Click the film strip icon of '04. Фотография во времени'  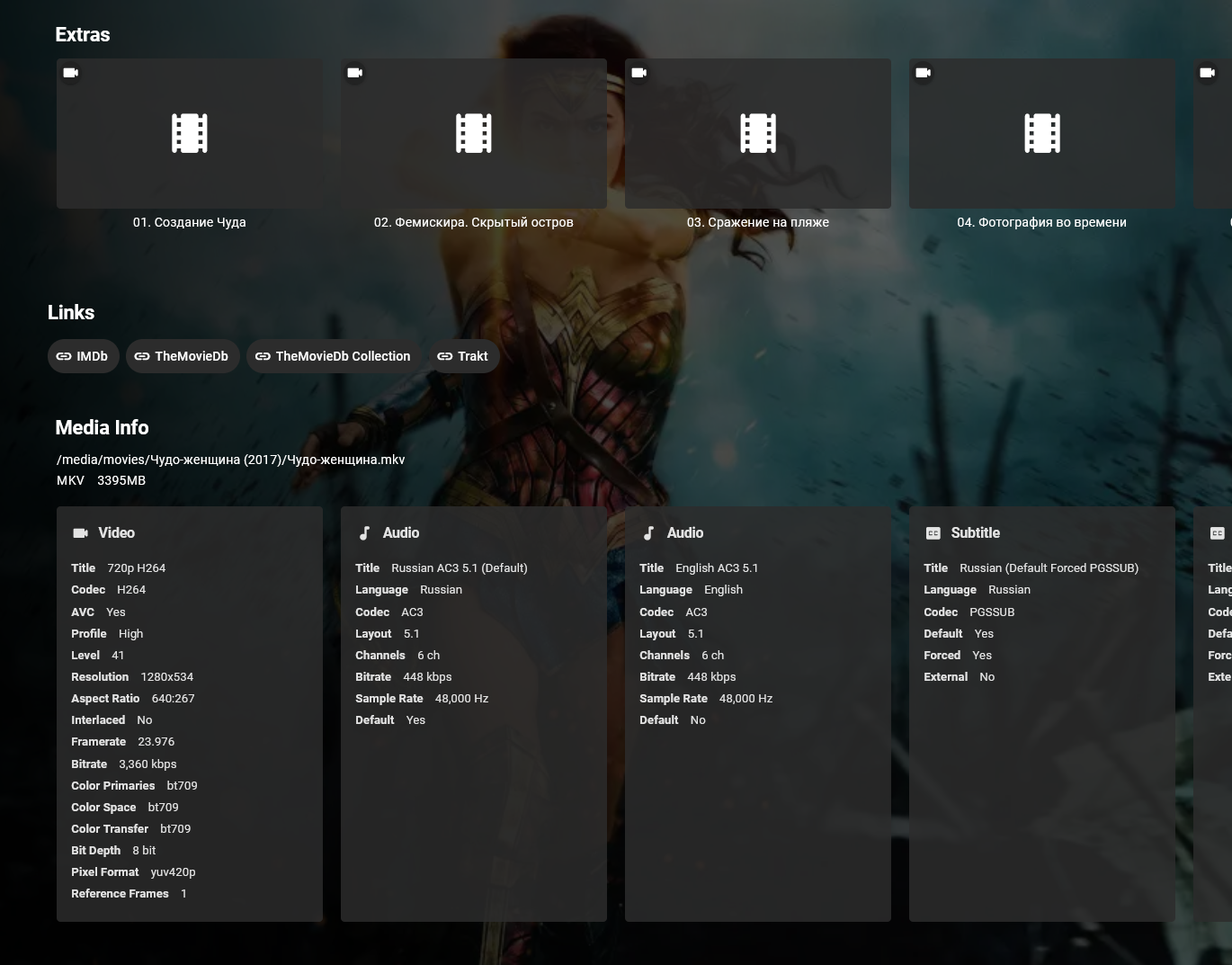point(1042,133)
